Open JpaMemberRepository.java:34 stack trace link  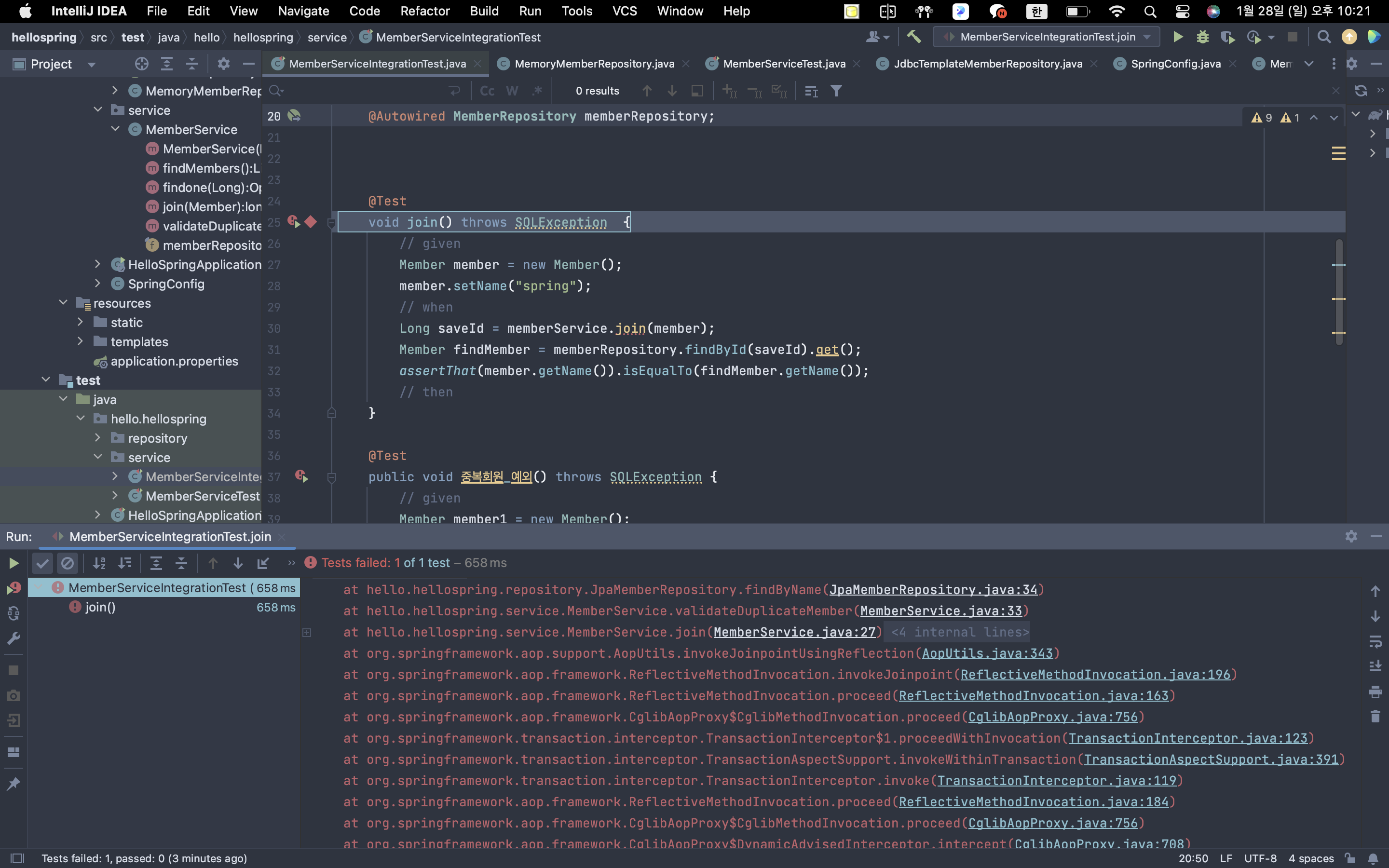(x=933, y=590)
